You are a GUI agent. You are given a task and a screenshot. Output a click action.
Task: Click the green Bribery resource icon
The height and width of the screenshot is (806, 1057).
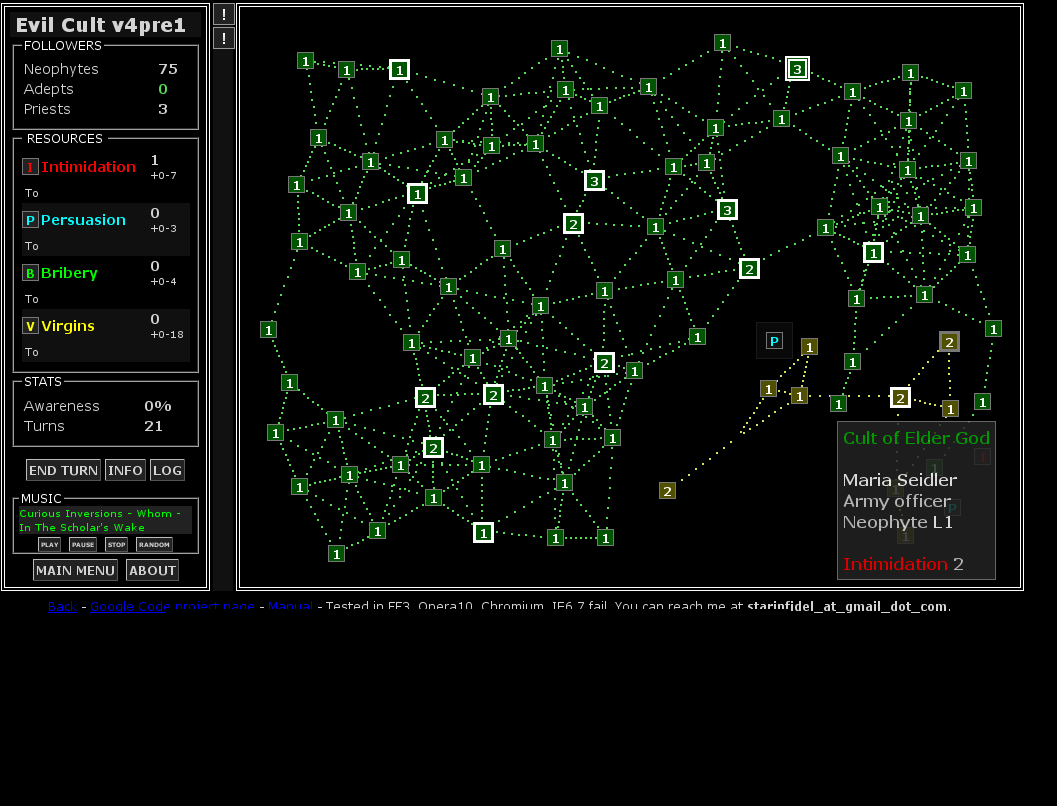pos(30,273)
